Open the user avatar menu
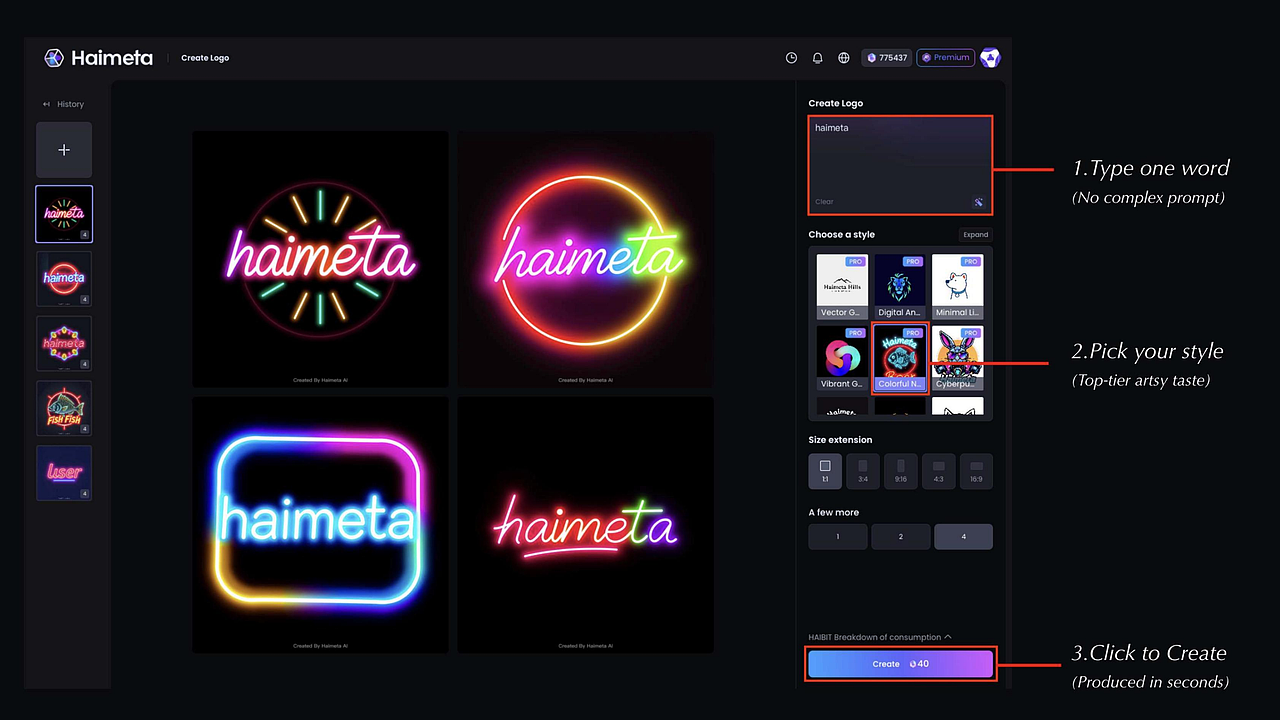Image resolution: width=1280 pixels, height=720 pixels. click(x=989, y=58)
